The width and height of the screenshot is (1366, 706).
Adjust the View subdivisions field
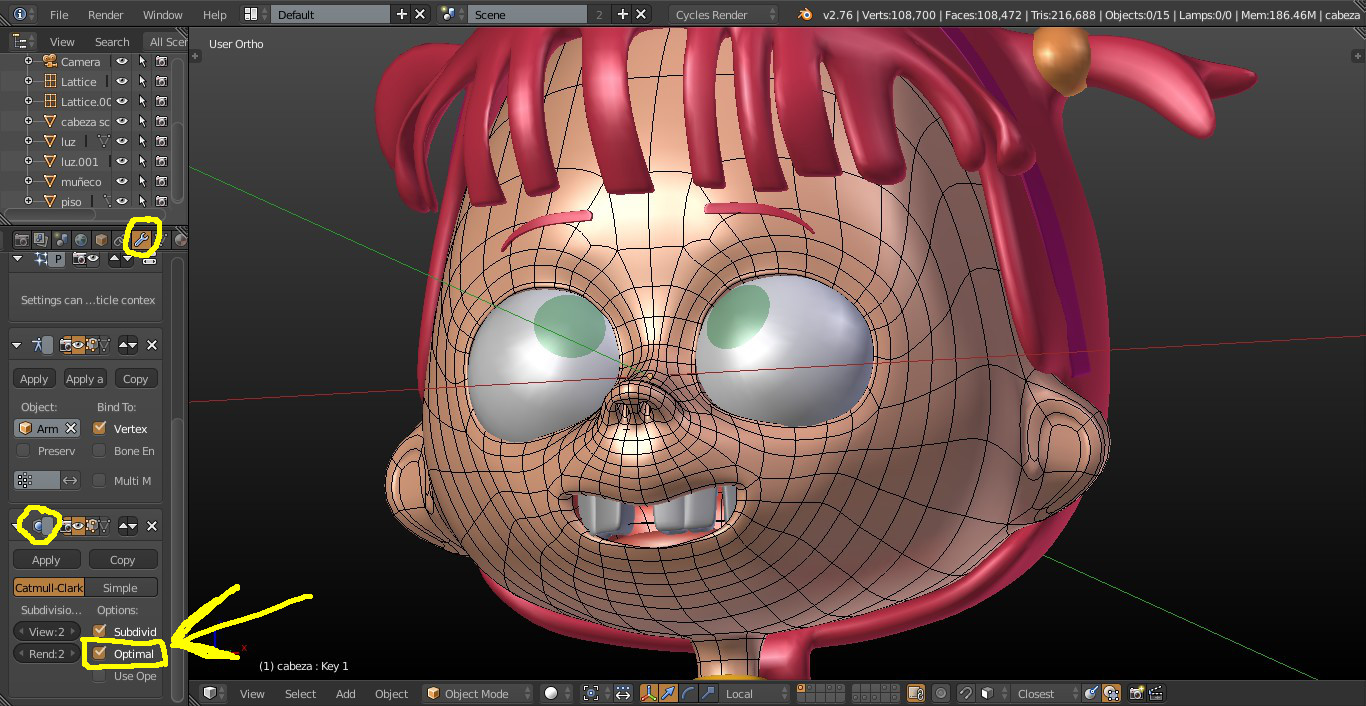tap(47, 632)
